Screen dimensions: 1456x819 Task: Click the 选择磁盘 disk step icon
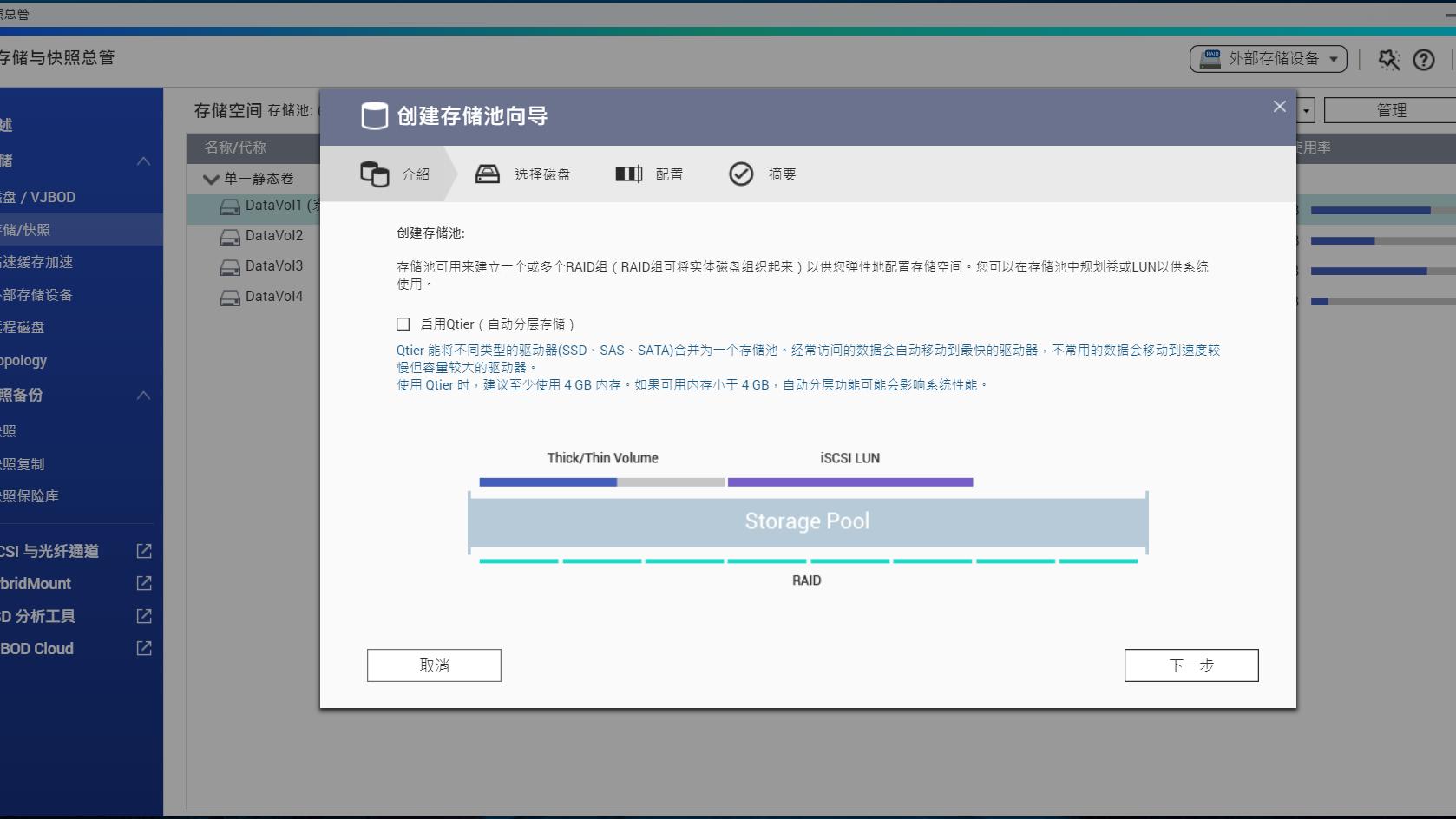point(489,174)
